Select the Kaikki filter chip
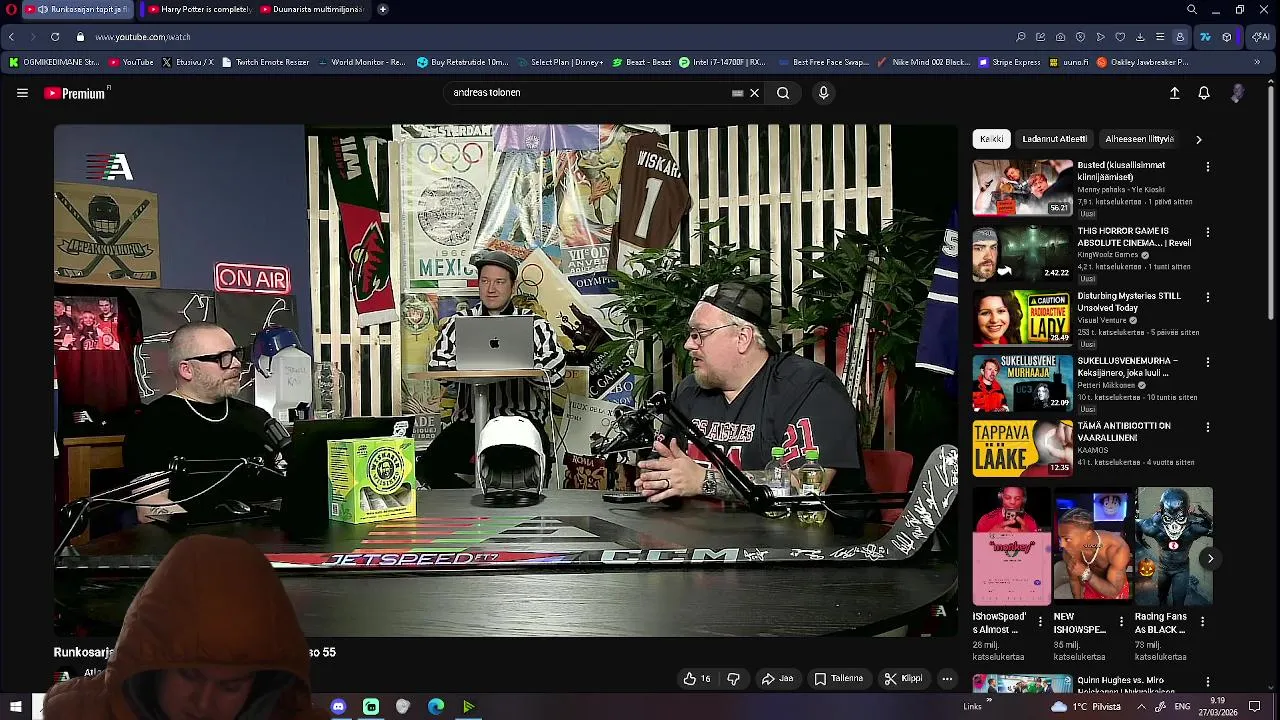Image resolution: width=1280 pixels, height=720 pixels. [992, 139]
